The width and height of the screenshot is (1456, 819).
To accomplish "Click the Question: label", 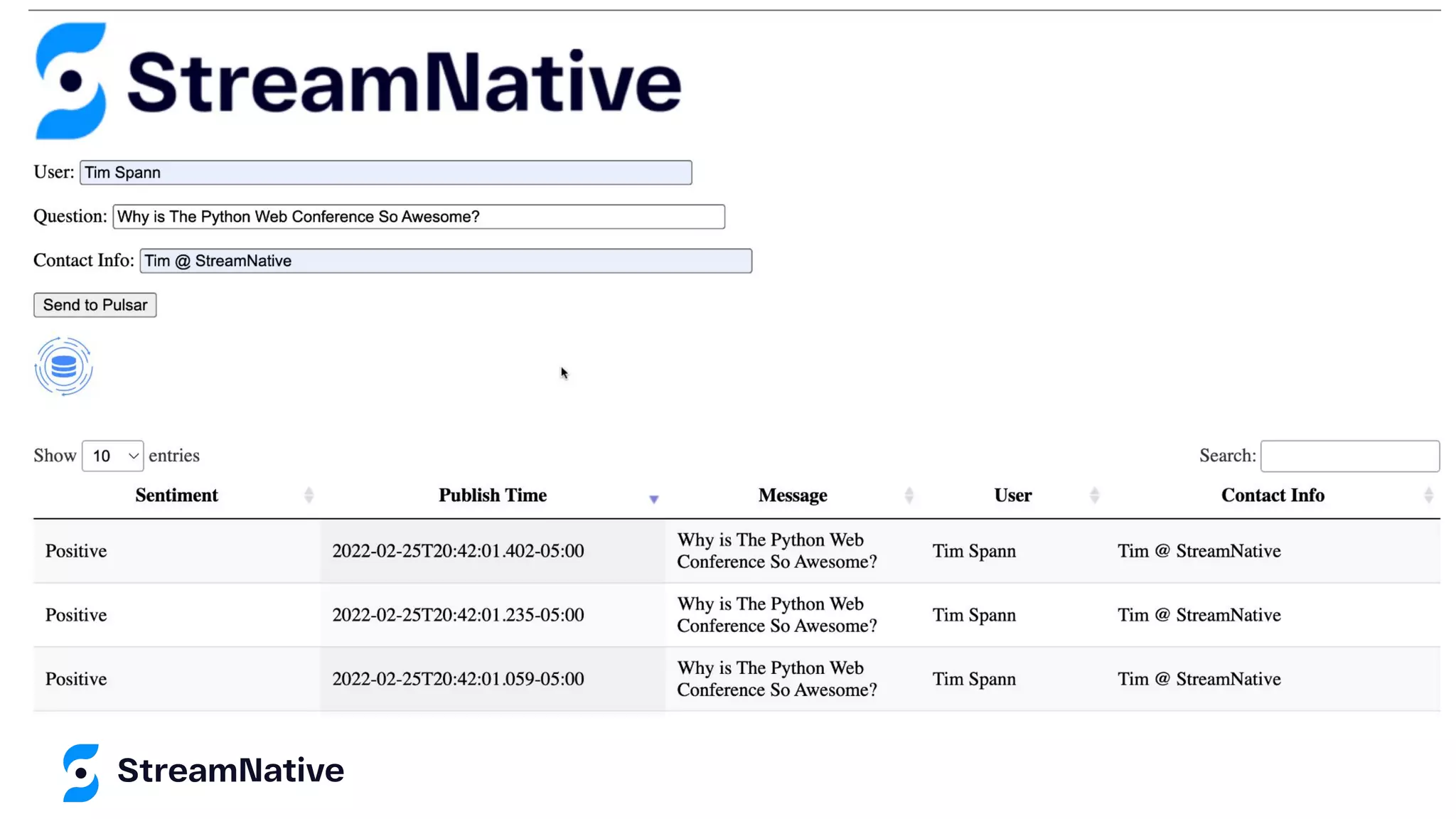I will 70,216.
